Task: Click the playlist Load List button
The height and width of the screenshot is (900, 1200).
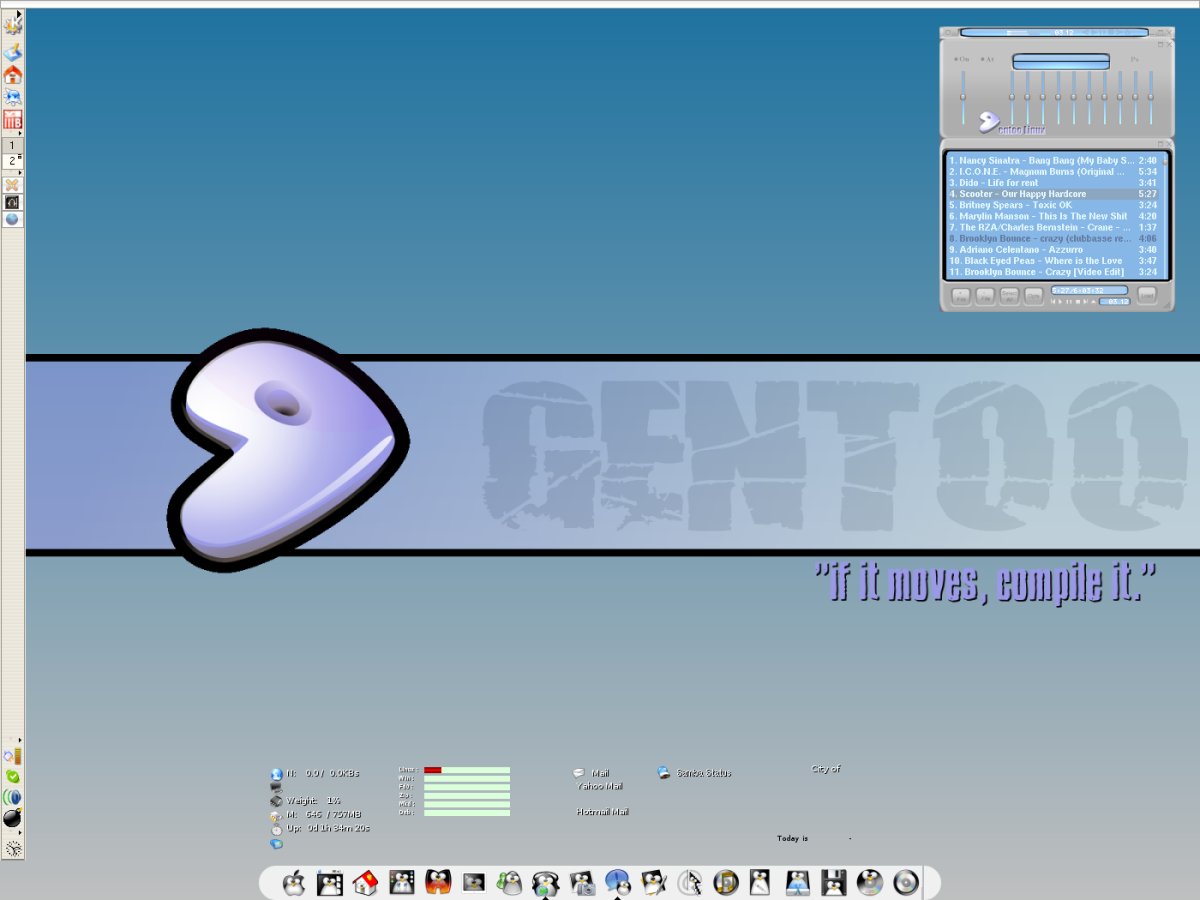Action: coord(1147,295)
